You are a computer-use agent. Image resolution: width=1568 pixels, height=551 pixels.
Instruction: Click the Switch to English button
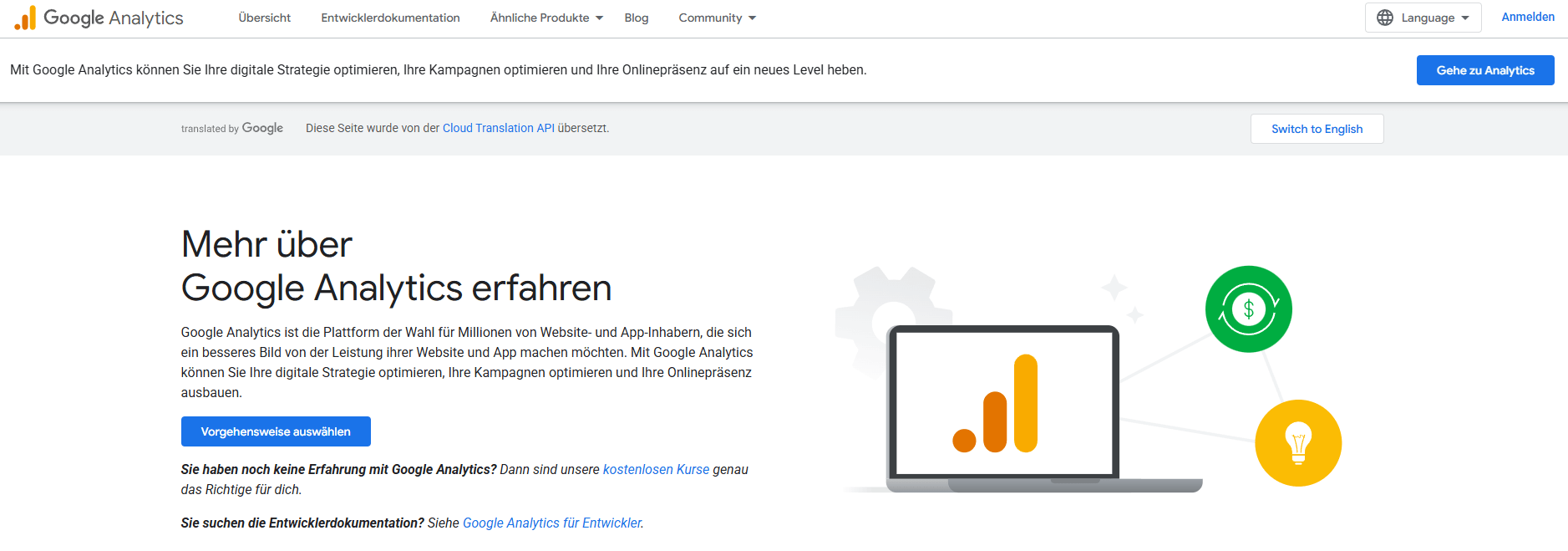click(1317, 129)
